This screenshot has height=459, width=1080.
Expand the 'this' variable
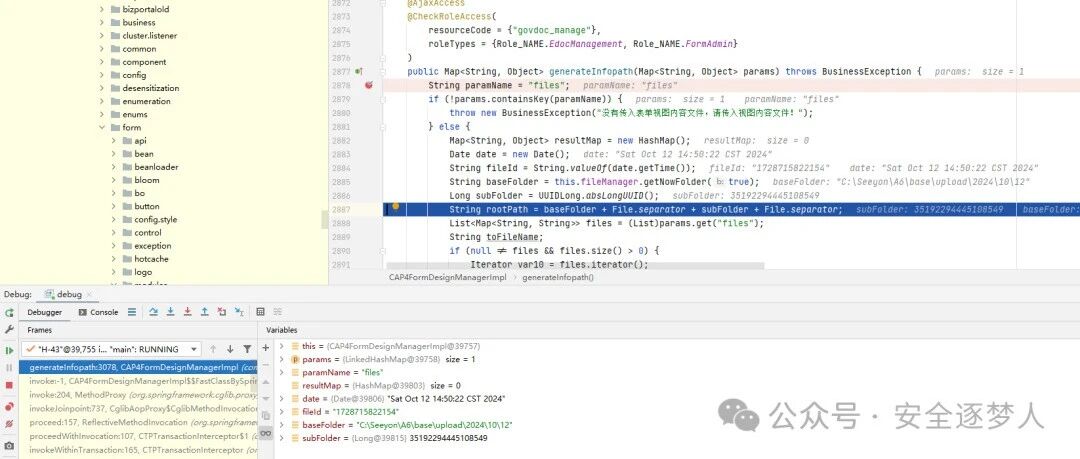click(x=282, y=346)
